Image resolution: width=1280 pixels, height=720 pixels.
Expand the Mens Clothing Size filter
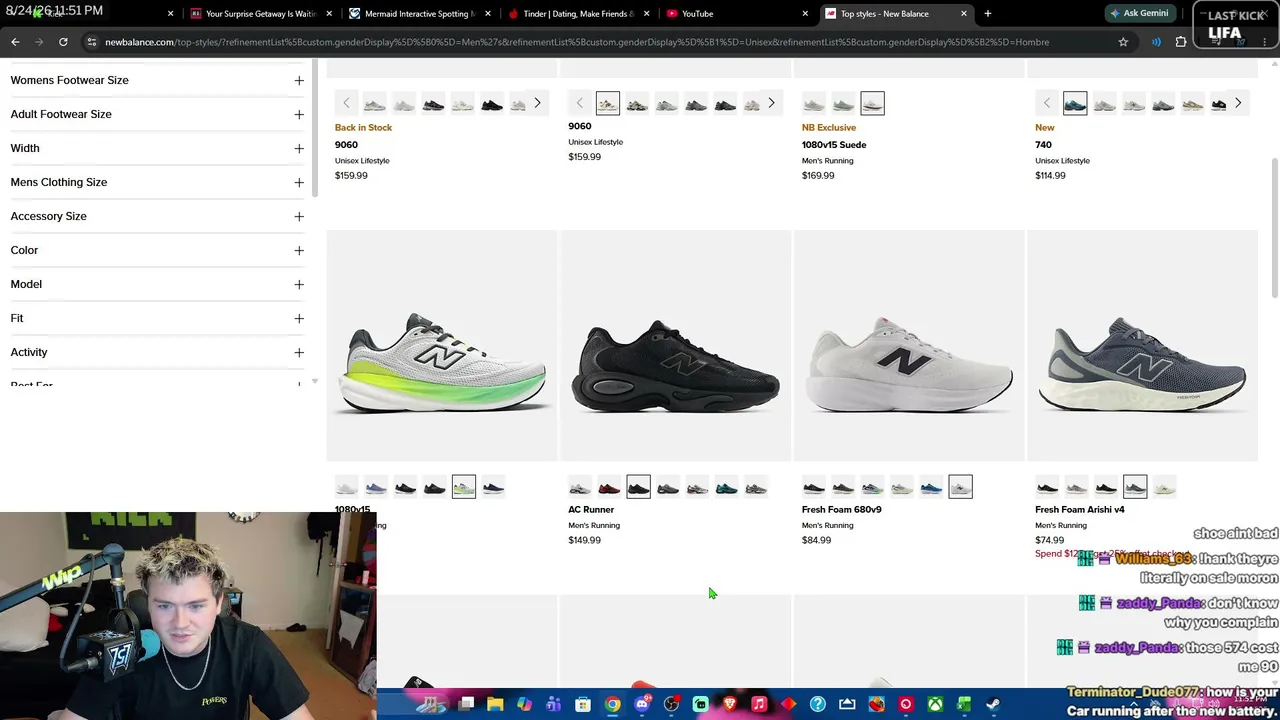[x=157, y=182]
